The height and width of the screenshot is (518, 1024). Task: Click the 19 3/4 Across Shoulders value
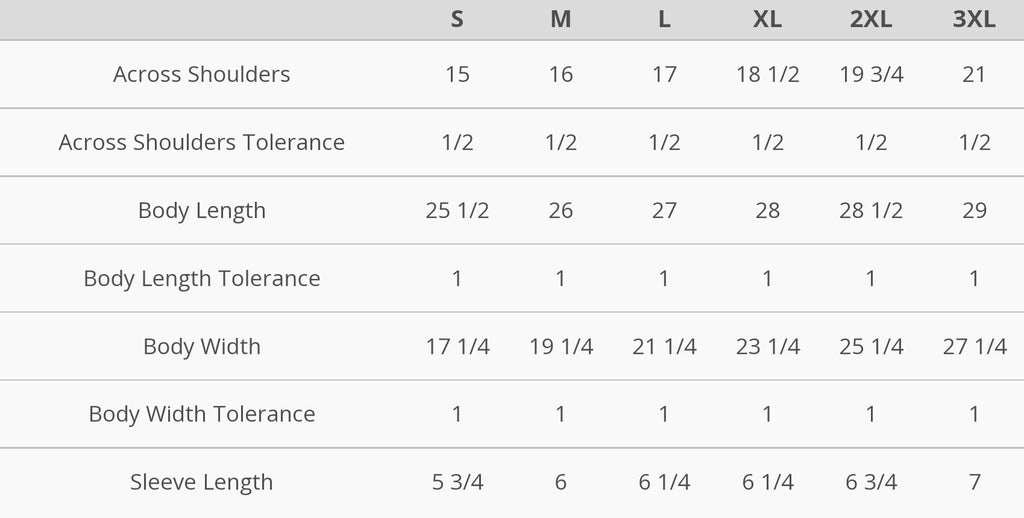pyautogui.click(x=871, y=74)
